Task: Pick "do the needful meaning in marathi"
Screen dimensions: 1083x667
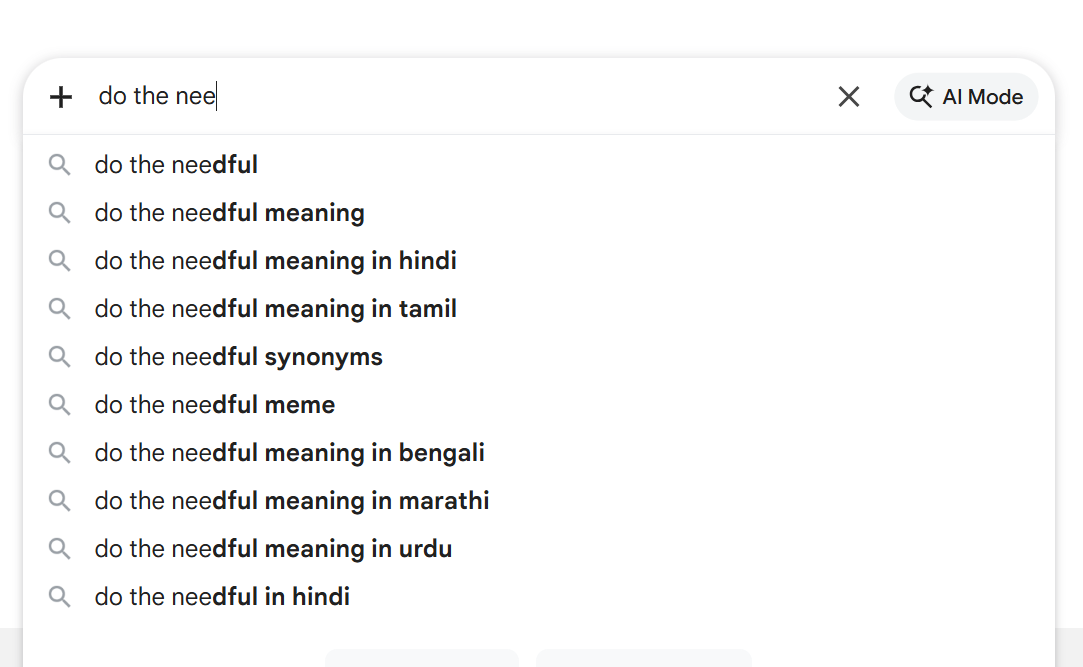Action: pyautogui.click(x=291, y=501)
